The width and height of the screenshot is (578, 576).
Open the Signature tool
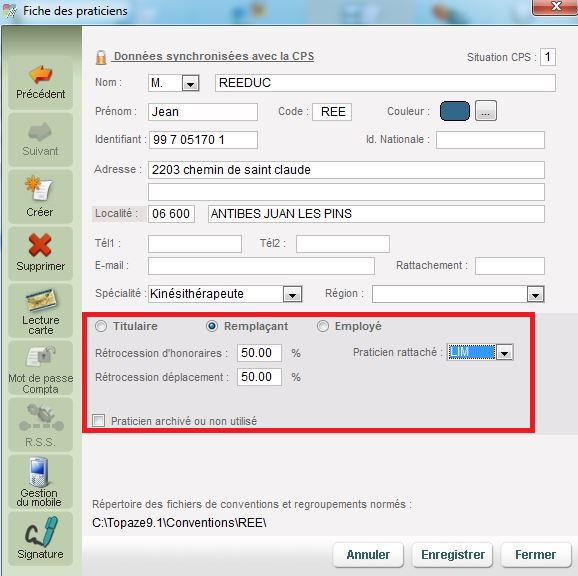41,539
